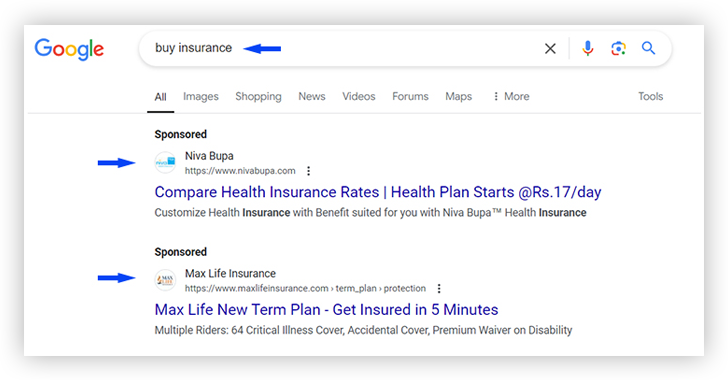Open the Niva Bupa ad's three-dot options

(308, 171)
